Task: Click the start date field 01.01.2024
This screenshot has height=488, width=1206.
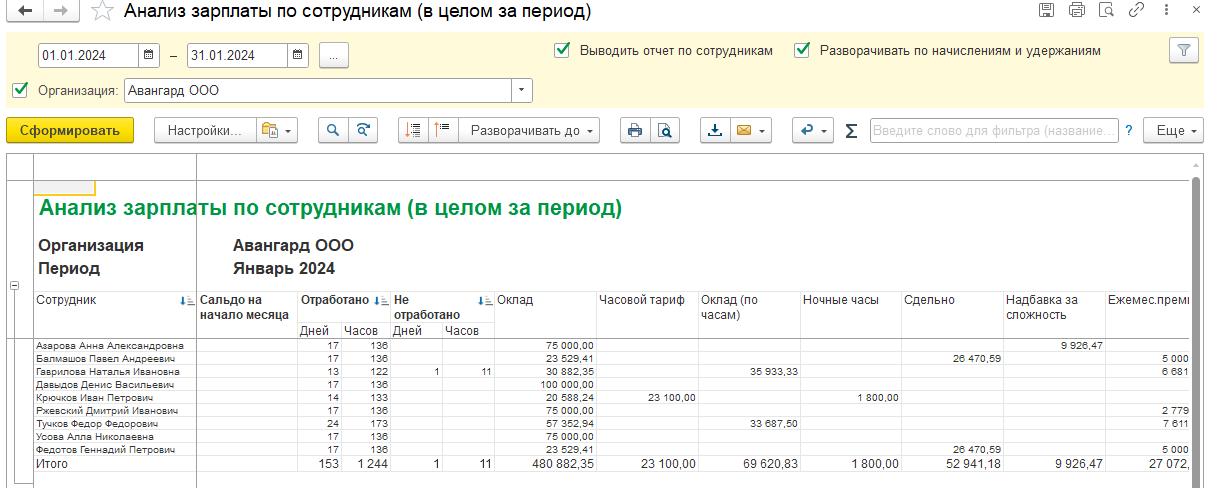Action: 88,55
